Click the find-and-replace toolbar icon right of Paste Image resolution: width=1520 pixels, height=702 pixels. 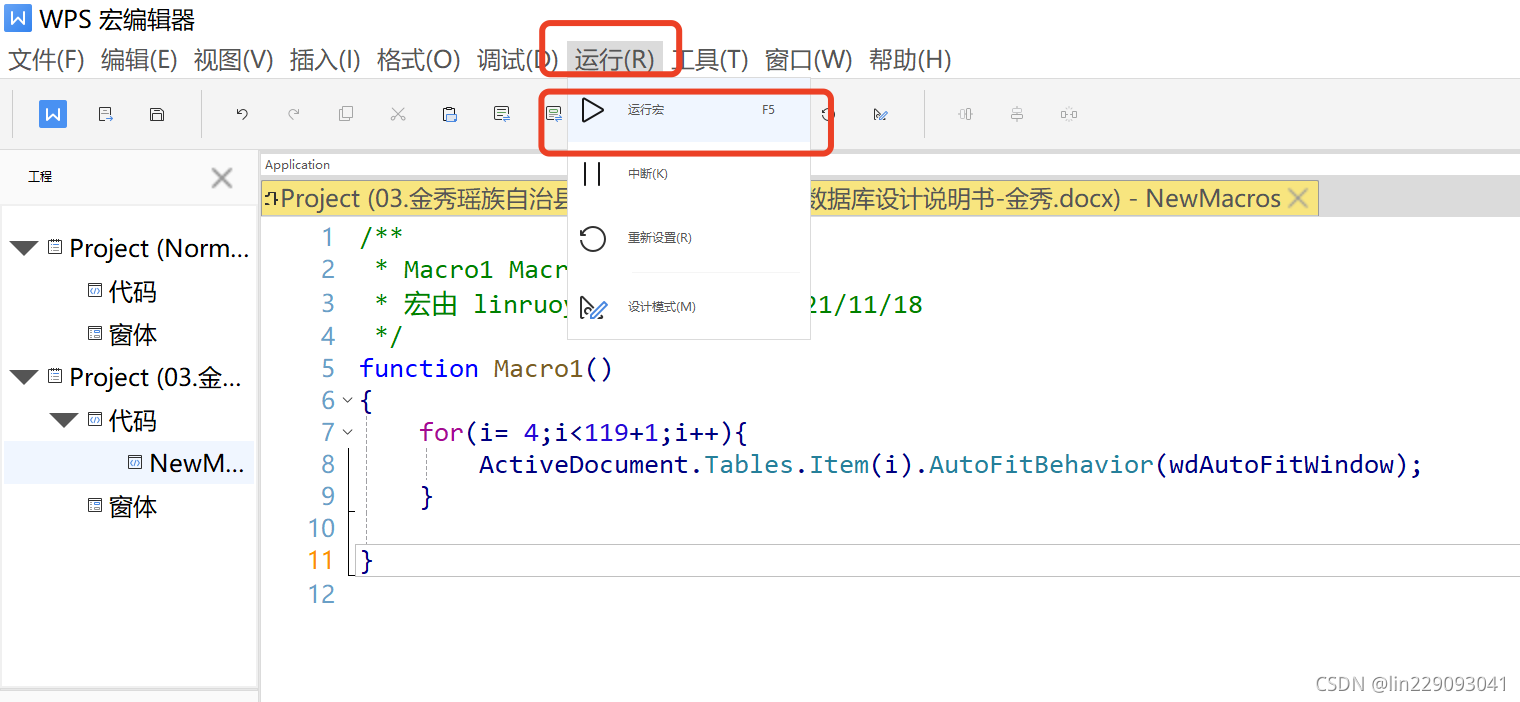502,114
